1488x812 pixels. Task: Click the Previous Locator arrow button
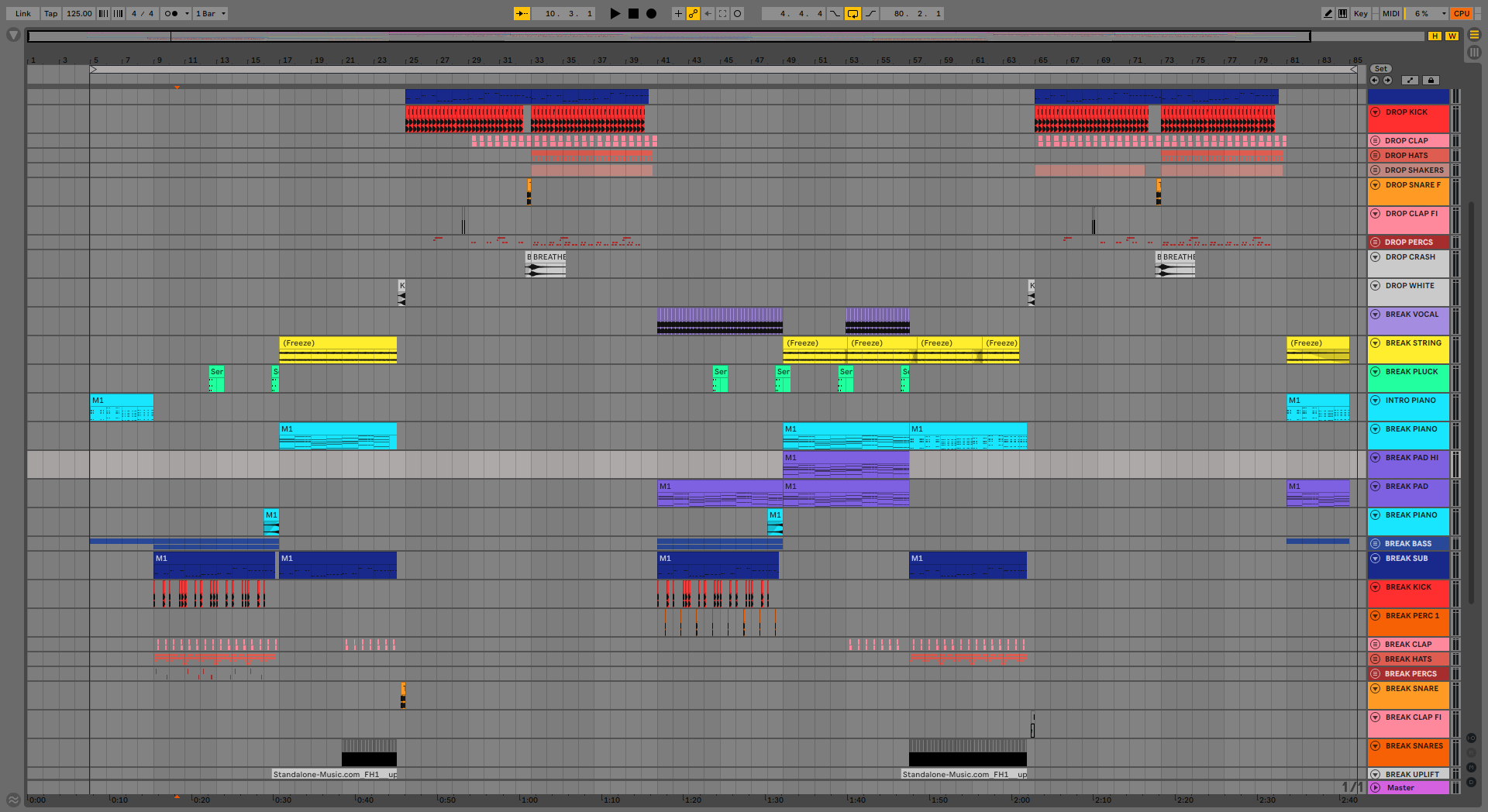click(x=1374, y=80)
